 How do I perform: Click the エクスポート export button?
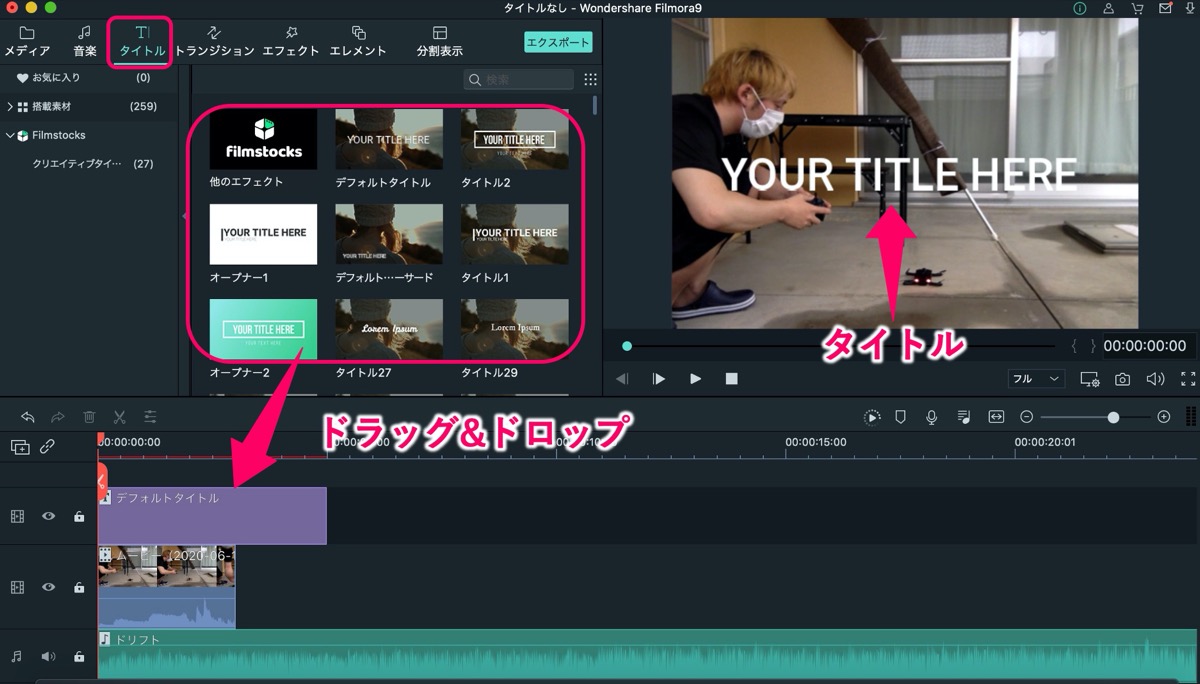click(x=558, y=42)
